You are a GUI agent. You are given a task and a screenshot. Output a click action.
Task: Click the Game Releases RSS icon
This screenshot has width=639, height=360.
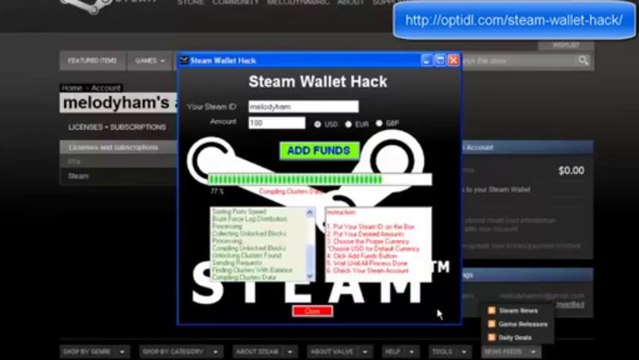click(492, 324)
